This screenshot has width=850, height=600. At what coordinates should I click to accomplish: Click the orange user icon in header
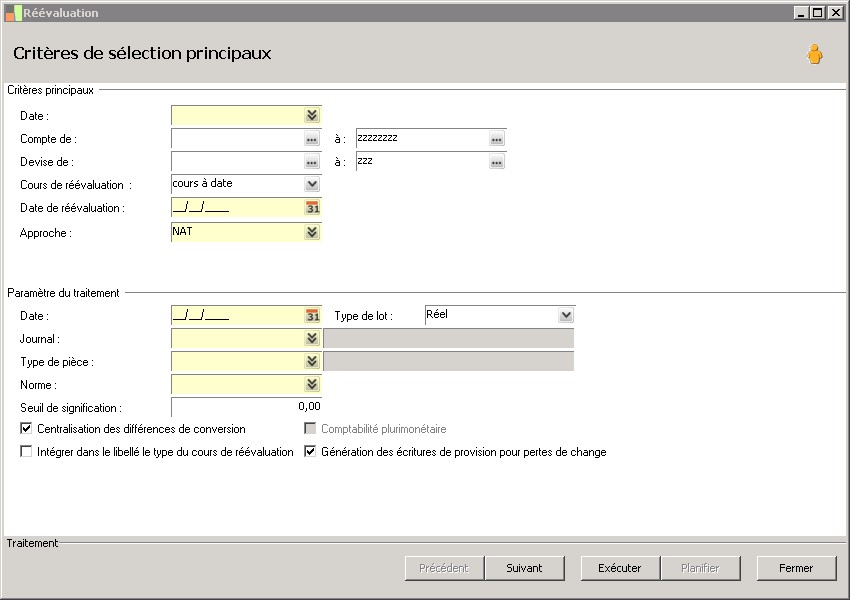click(x=815, y=55)
